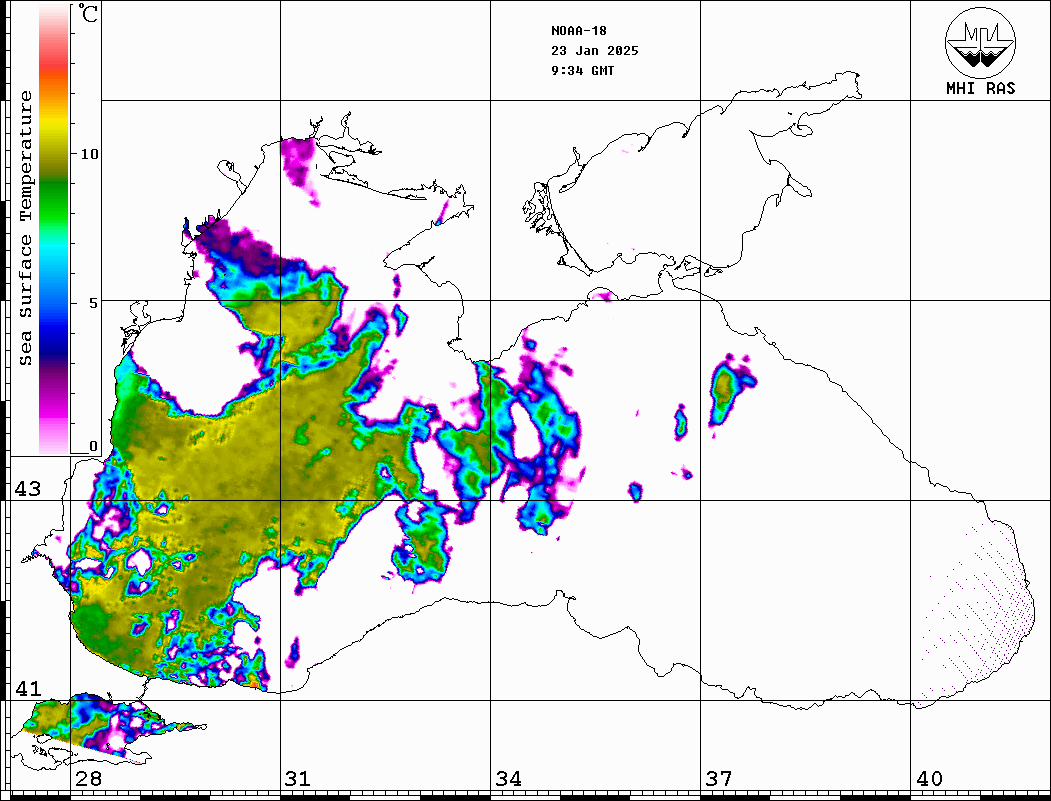Click the MHI RAS logo emblem

tap(981, 43)
